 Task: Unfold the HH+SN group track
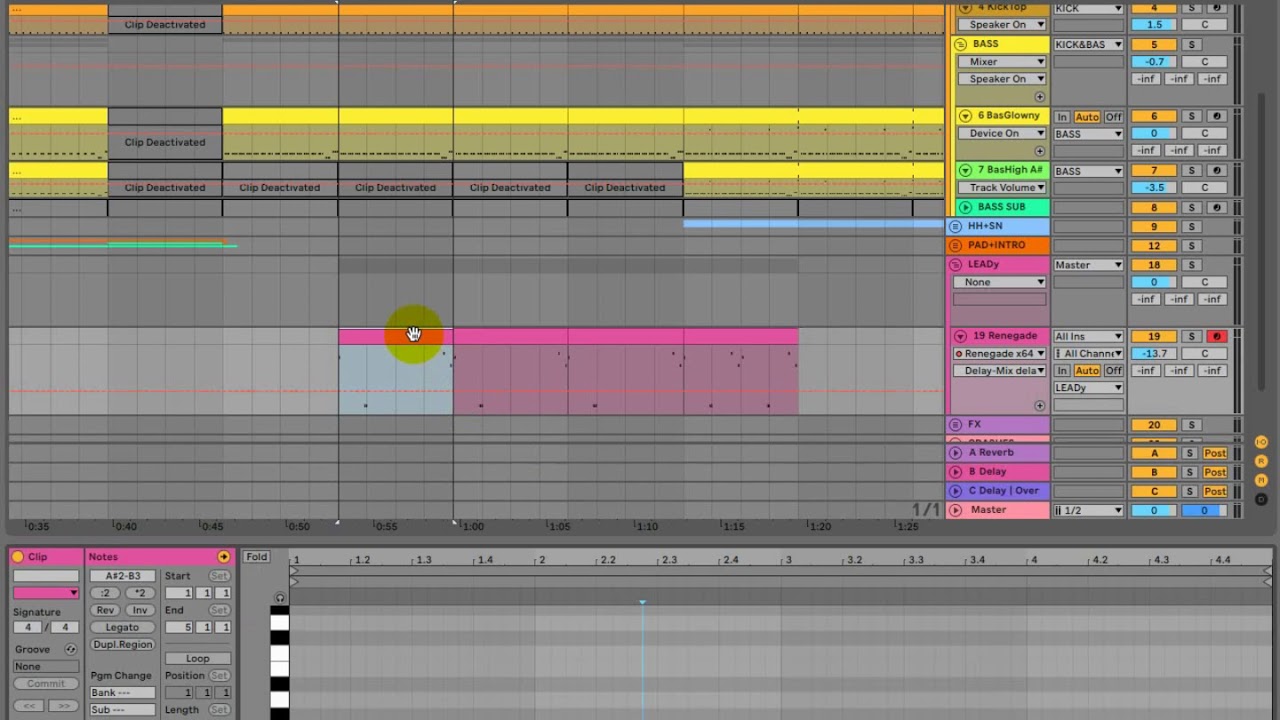point(956,227)
